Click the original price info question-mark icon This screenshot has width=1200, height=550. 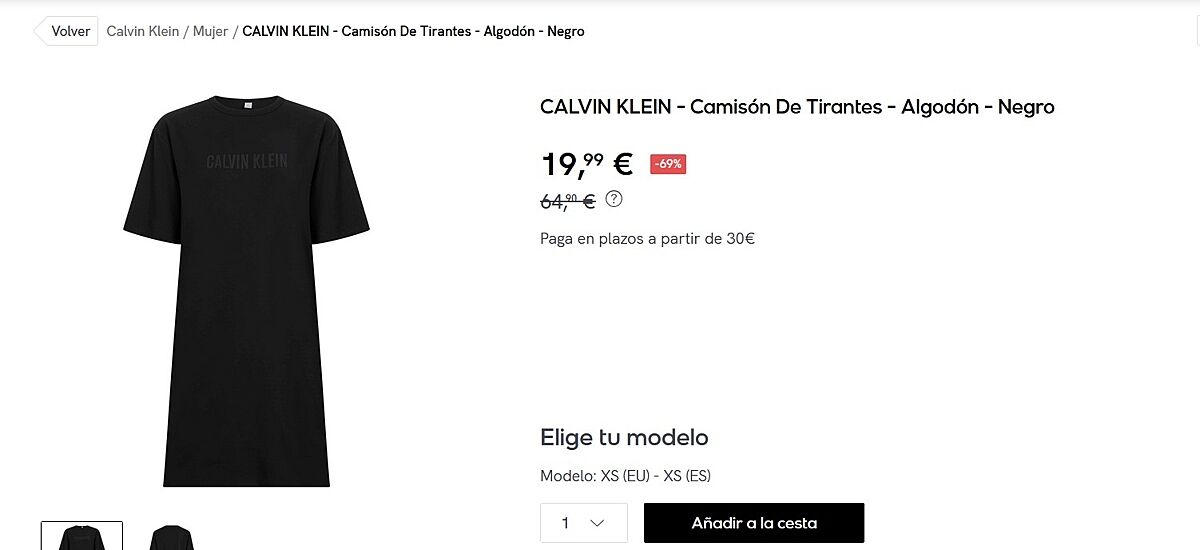pyautogui.click(x=614, y=198)
